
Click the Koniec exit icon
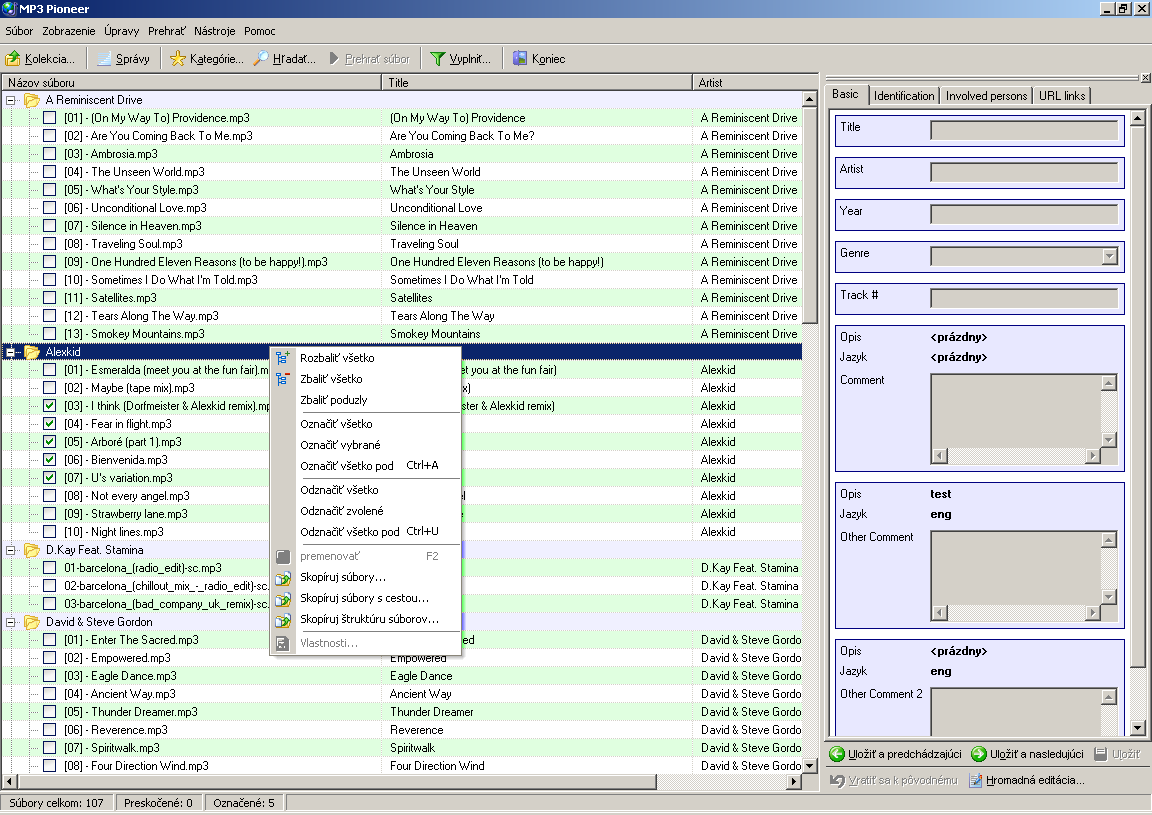click(520, 59)
